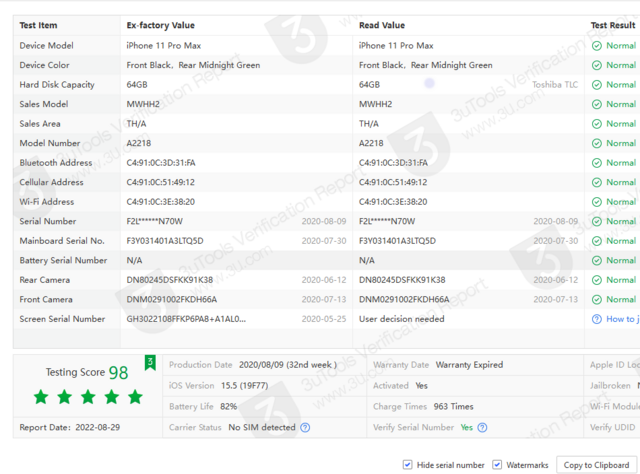The height and width of the screenshot is (474, 640).
Task: Select ex-factory Model Number A2218
Action: click(139, 143)
